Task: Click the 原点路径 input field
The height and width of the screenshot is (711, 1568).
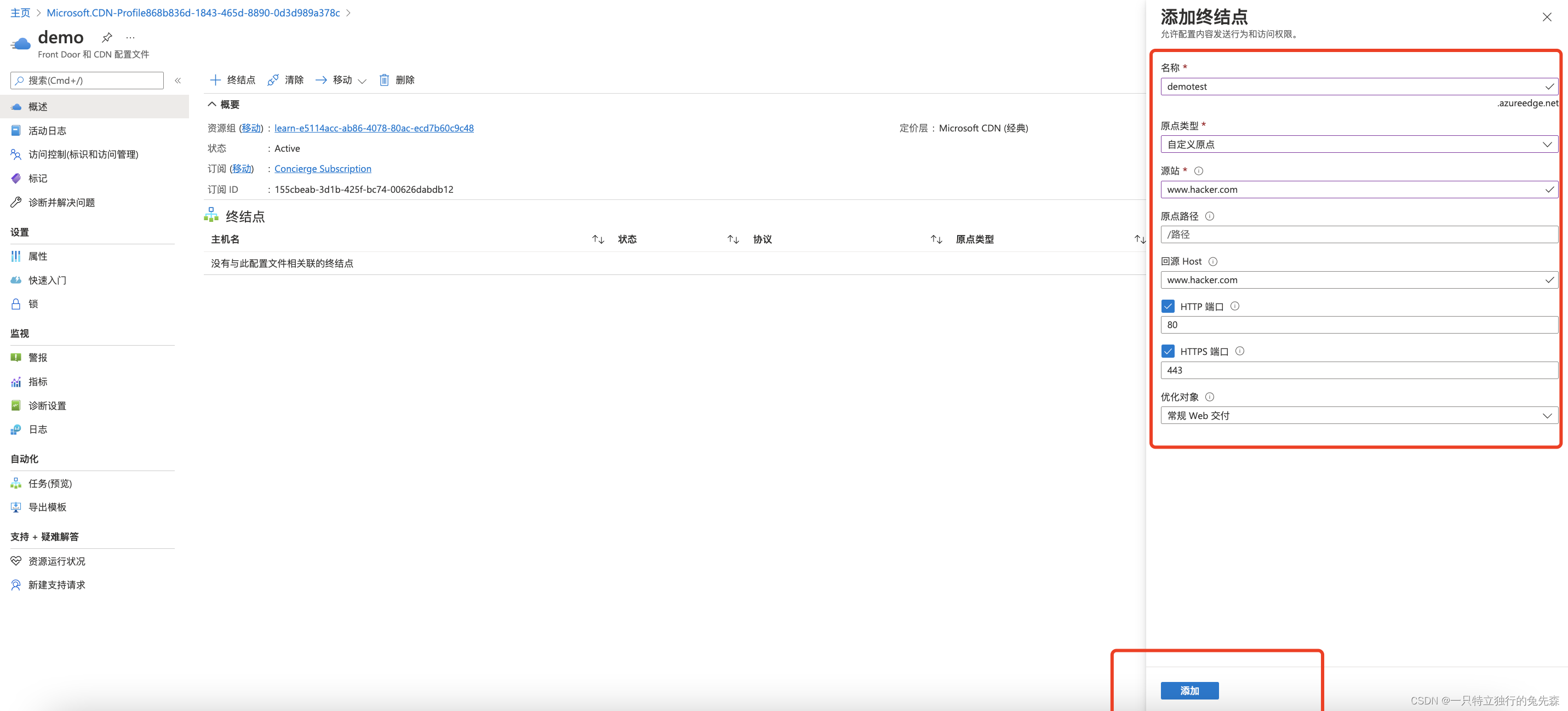Action: (x=1358, y=234)
